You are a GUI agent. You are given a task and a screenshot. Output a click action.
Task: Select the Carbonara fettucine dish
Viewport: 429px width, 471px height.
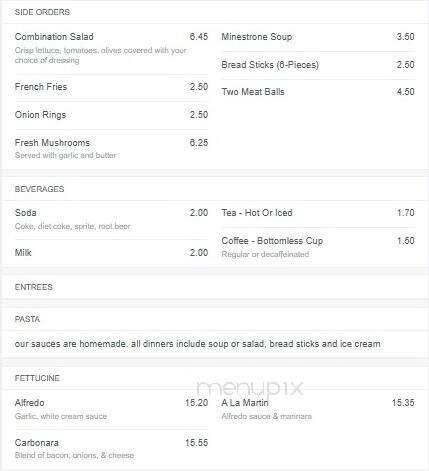pos(111,449)
